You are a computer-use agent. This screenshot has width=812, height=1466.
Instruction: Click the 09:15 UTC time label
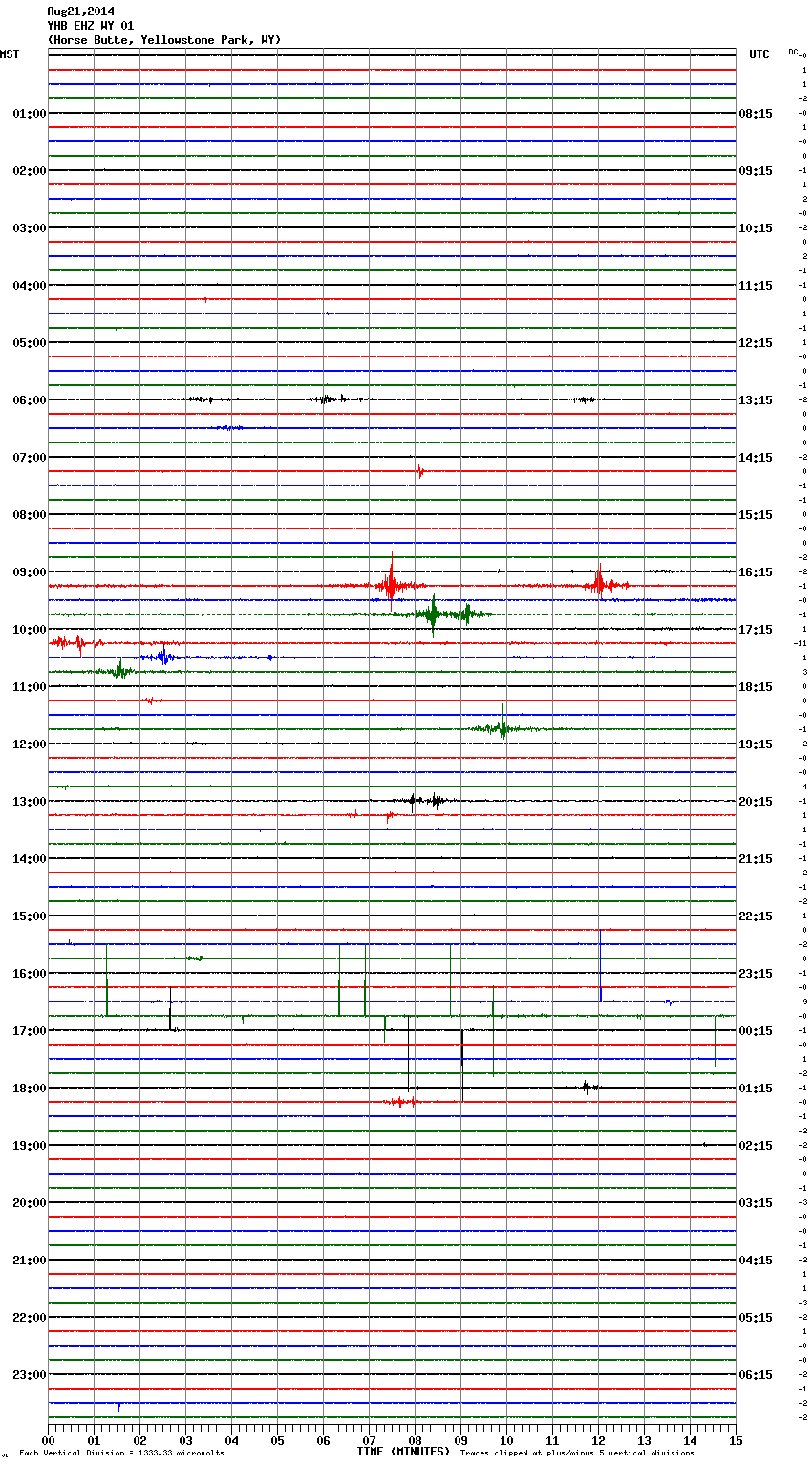click(x=756, y=171)
